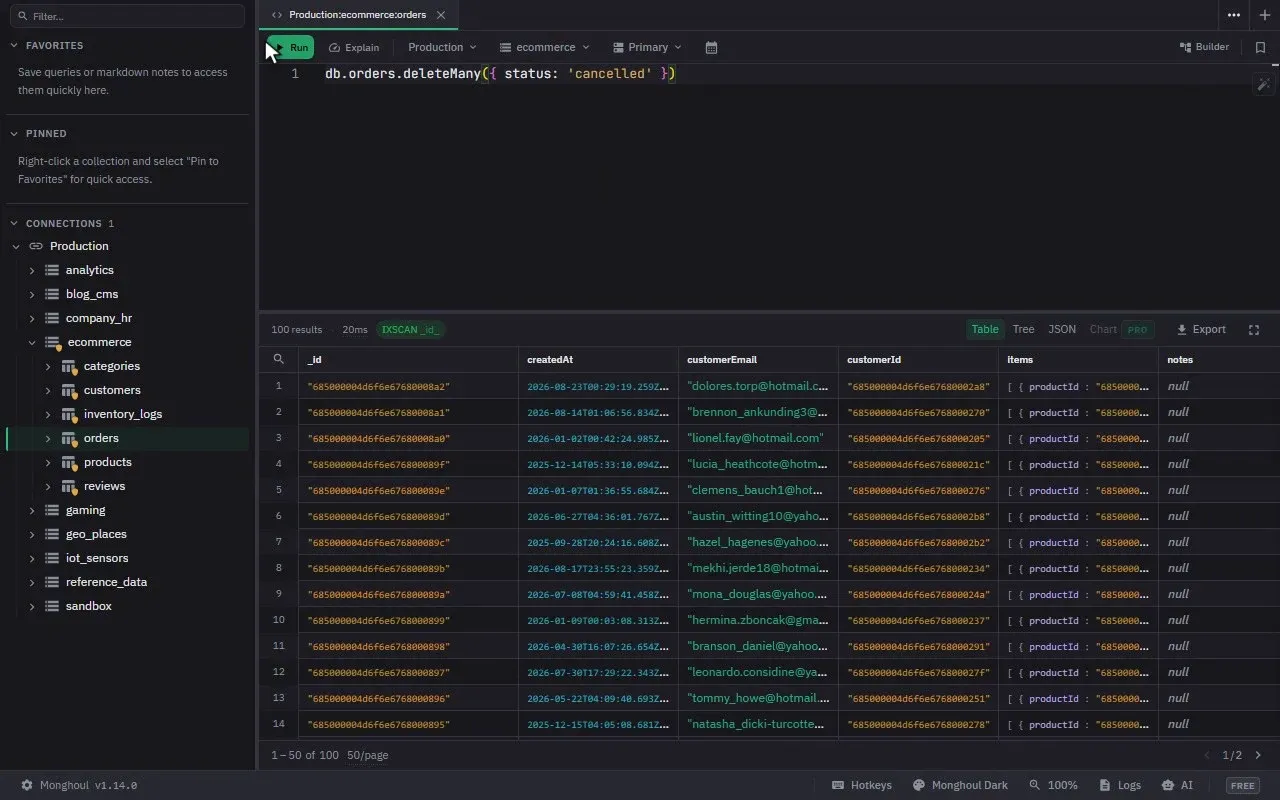1280x800 pixels.
Task: Open the 50/page page size selector
Action: click(368, 755)
